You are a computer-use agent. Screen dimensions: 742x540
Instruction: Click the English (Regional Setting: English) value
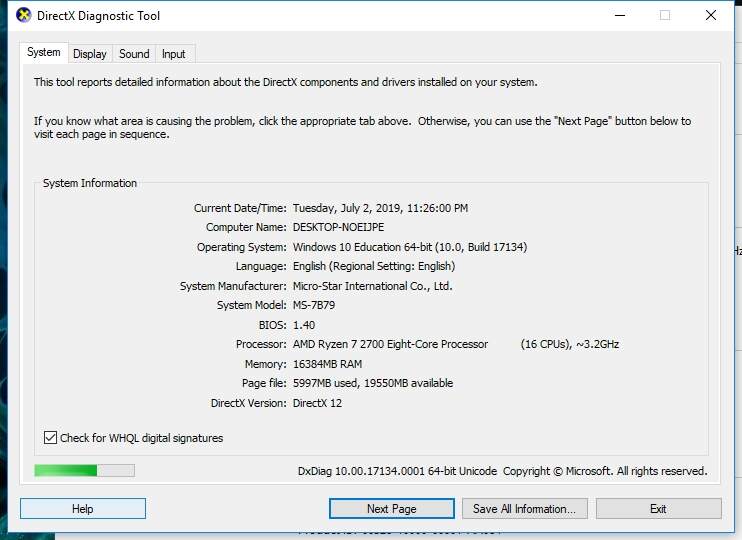coord(374,266)
